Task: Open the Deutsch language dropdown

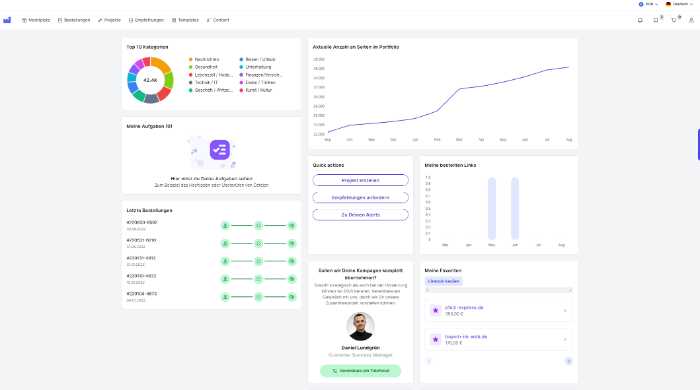Action: pyautogui.click(x=679, y=4)
